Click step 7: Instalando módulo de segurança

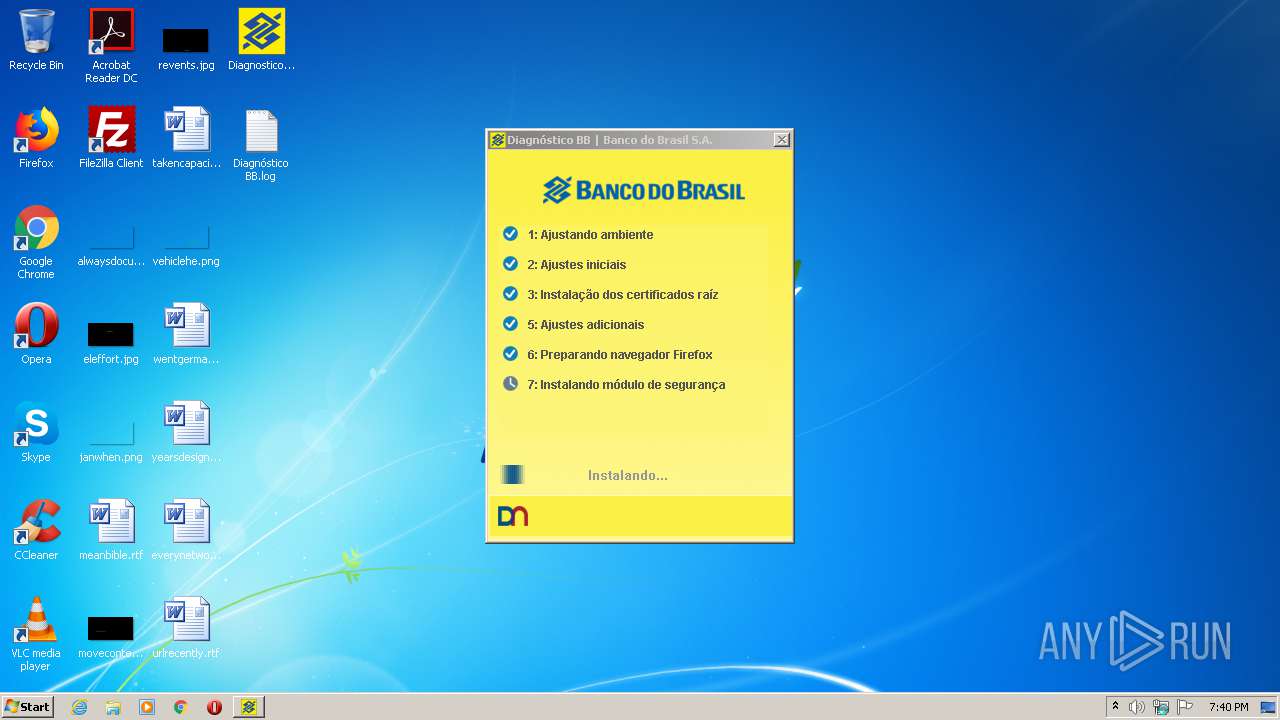pyautogui.click(x=626, y=385)
